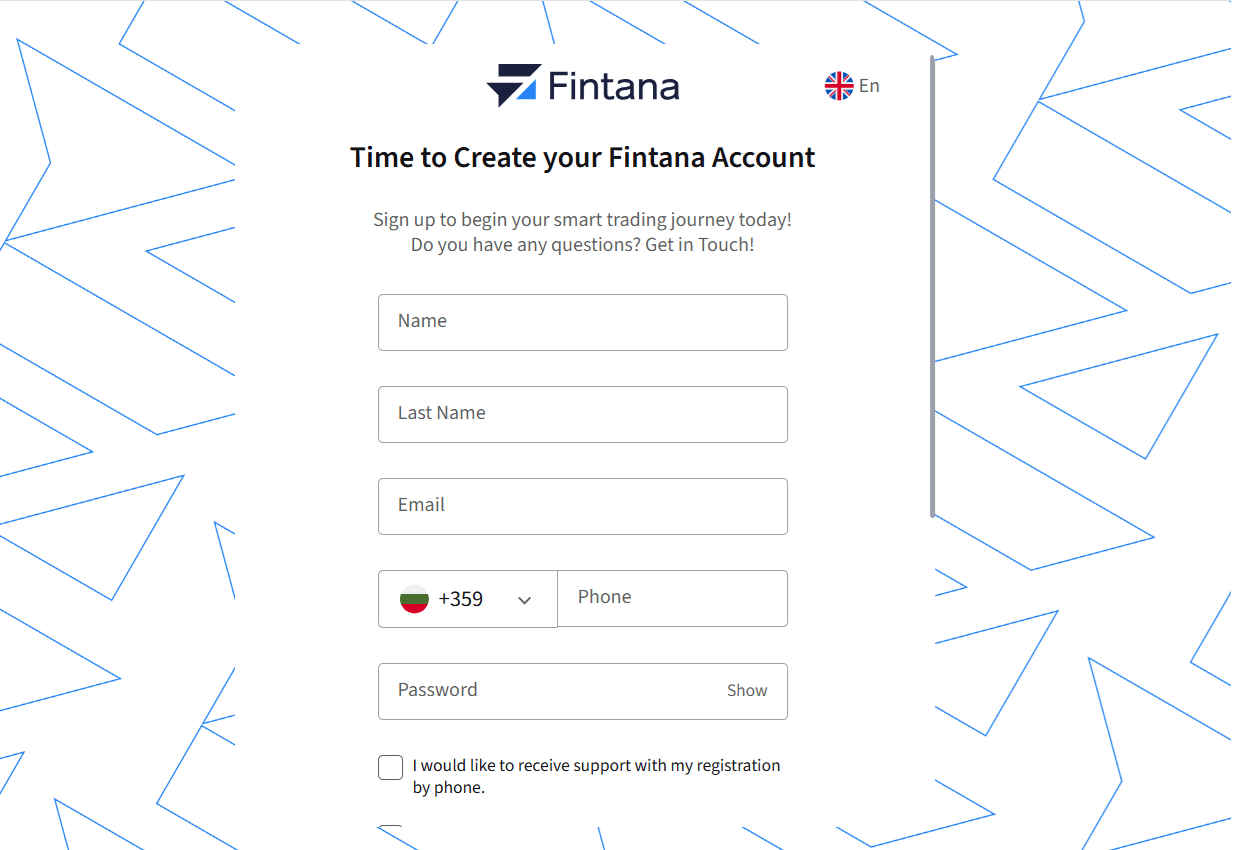1243x850 pixels.
Task: Expand the country code chevron arrow
Action: [x=524, y=600]
